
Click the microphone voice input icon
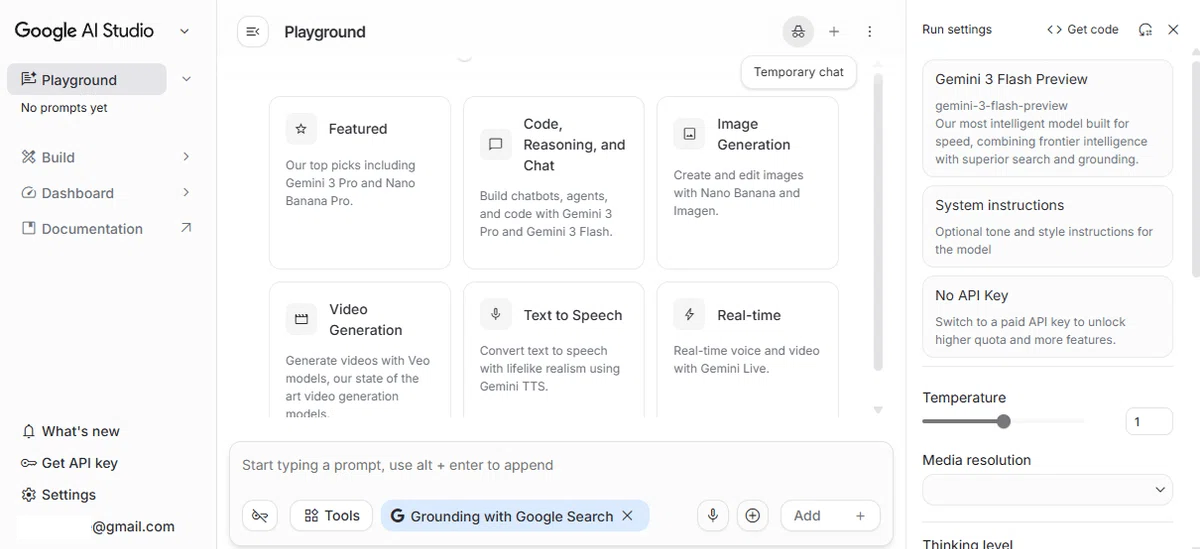(713, 516)
